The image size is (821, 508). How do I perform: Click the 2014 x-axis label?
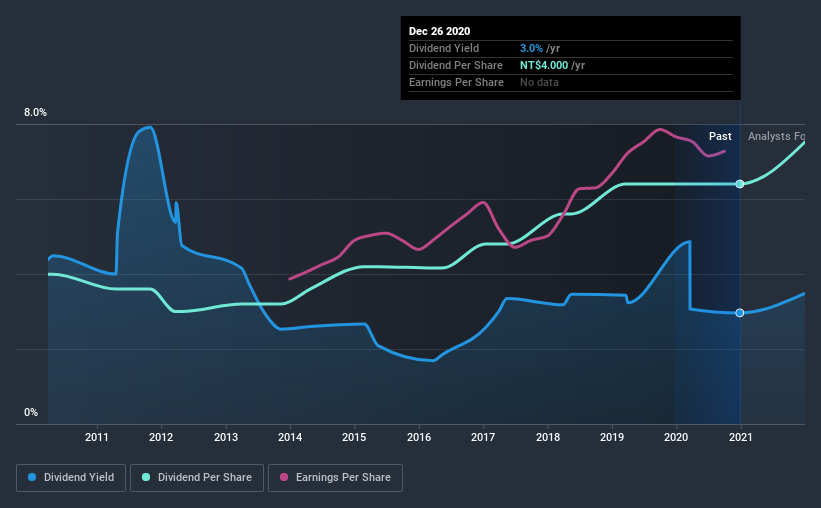290,437
